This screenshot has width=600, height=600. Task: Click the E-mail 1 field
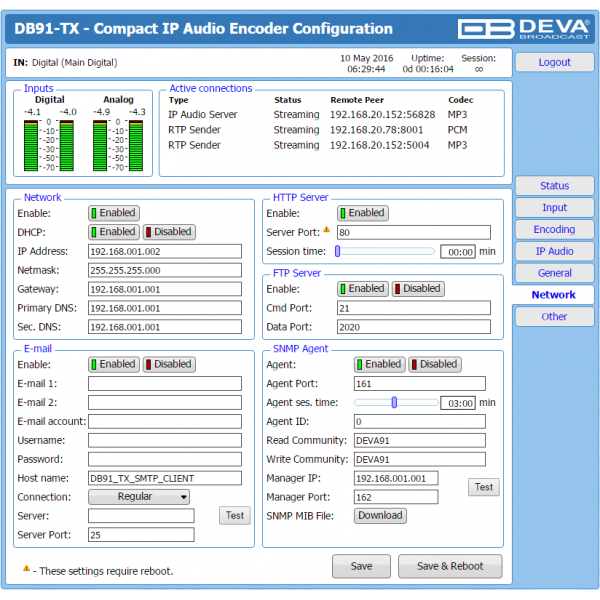coord(165,383)
